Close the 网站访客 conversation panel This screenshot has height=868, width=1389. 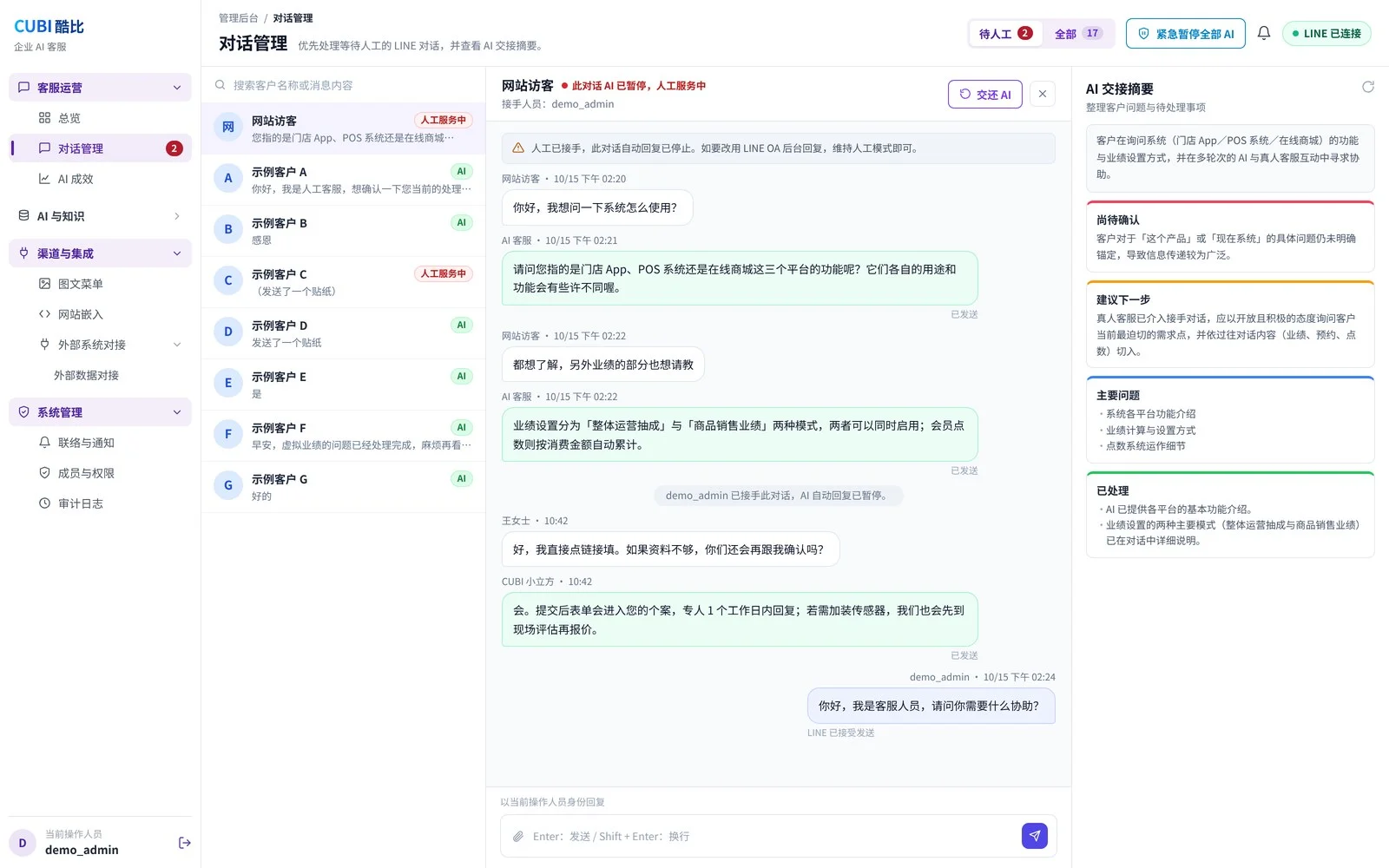tap(1043, 94)
